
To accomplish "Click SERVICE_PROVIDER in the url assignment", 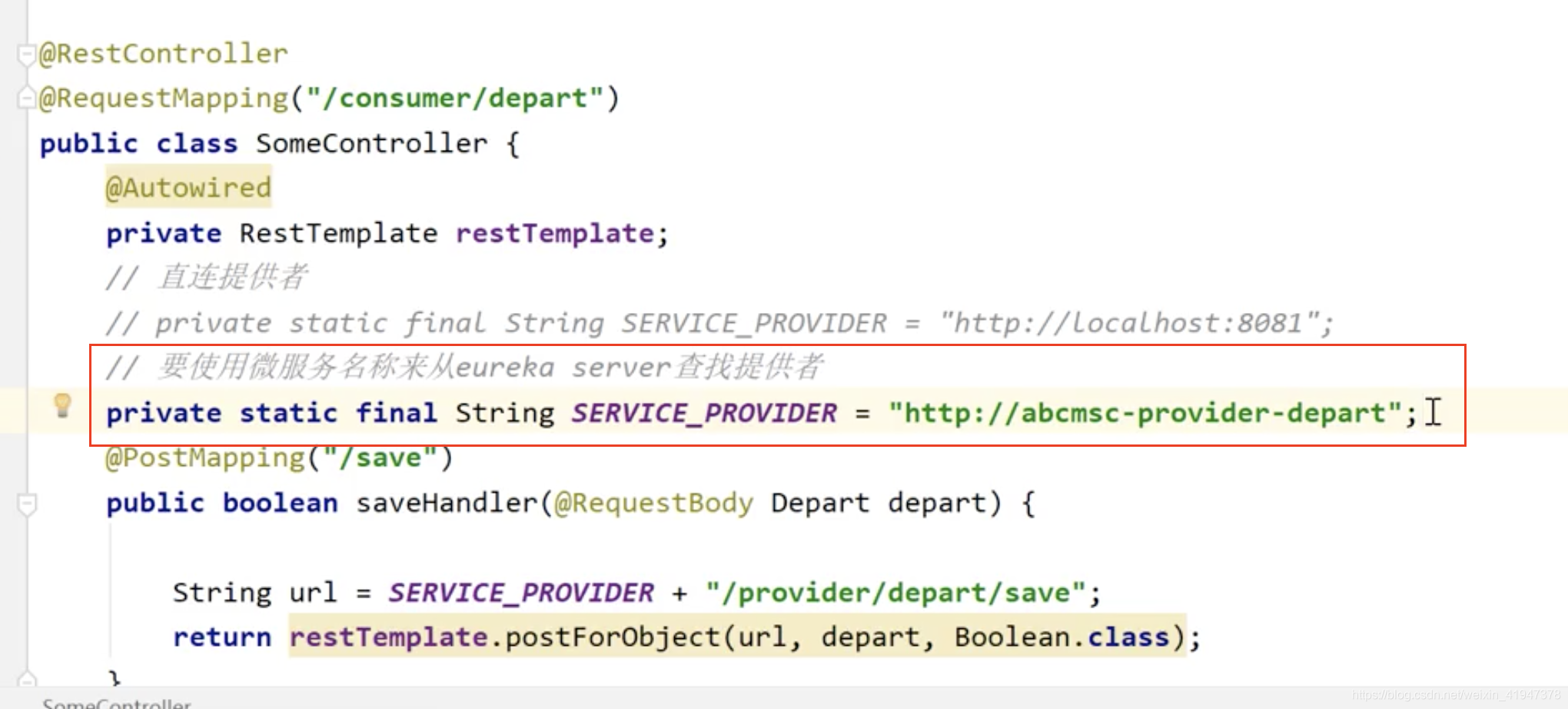I will [521, 593].
